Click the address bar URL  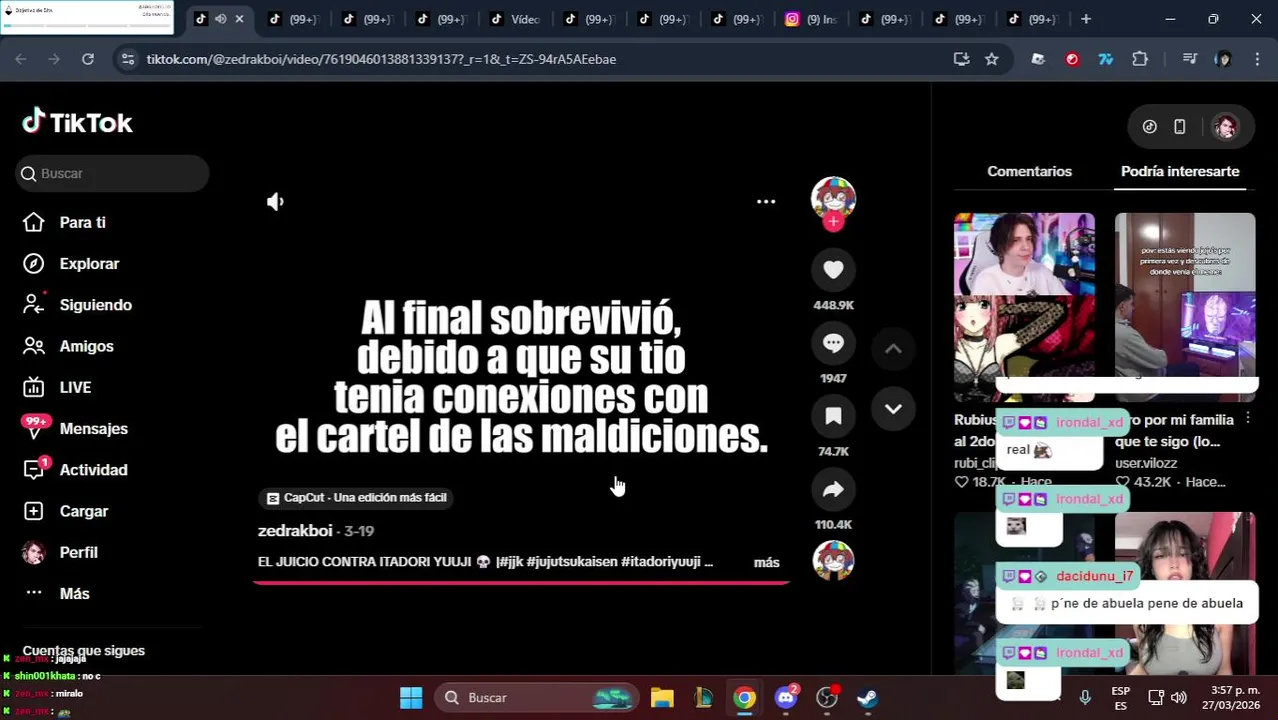pos(381,59)
